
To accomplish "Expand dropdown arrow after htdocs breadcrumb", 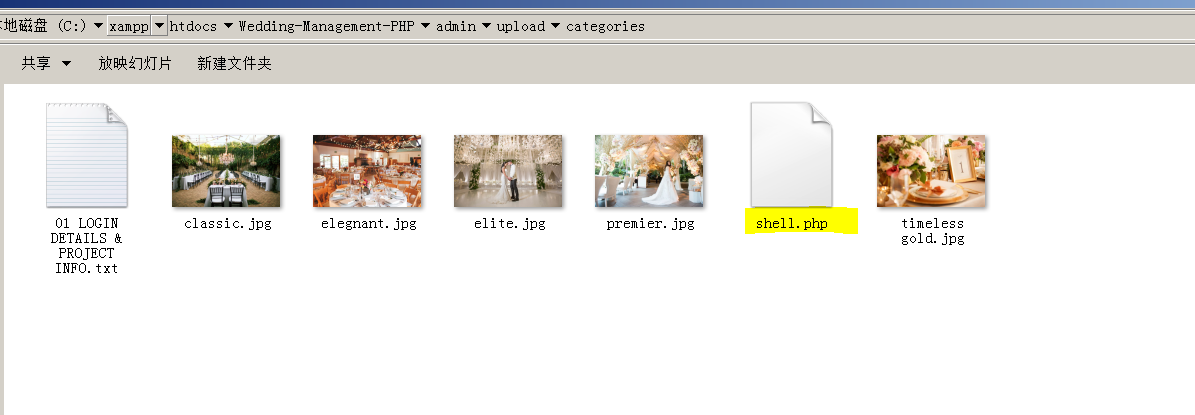I will coord(228,26).
